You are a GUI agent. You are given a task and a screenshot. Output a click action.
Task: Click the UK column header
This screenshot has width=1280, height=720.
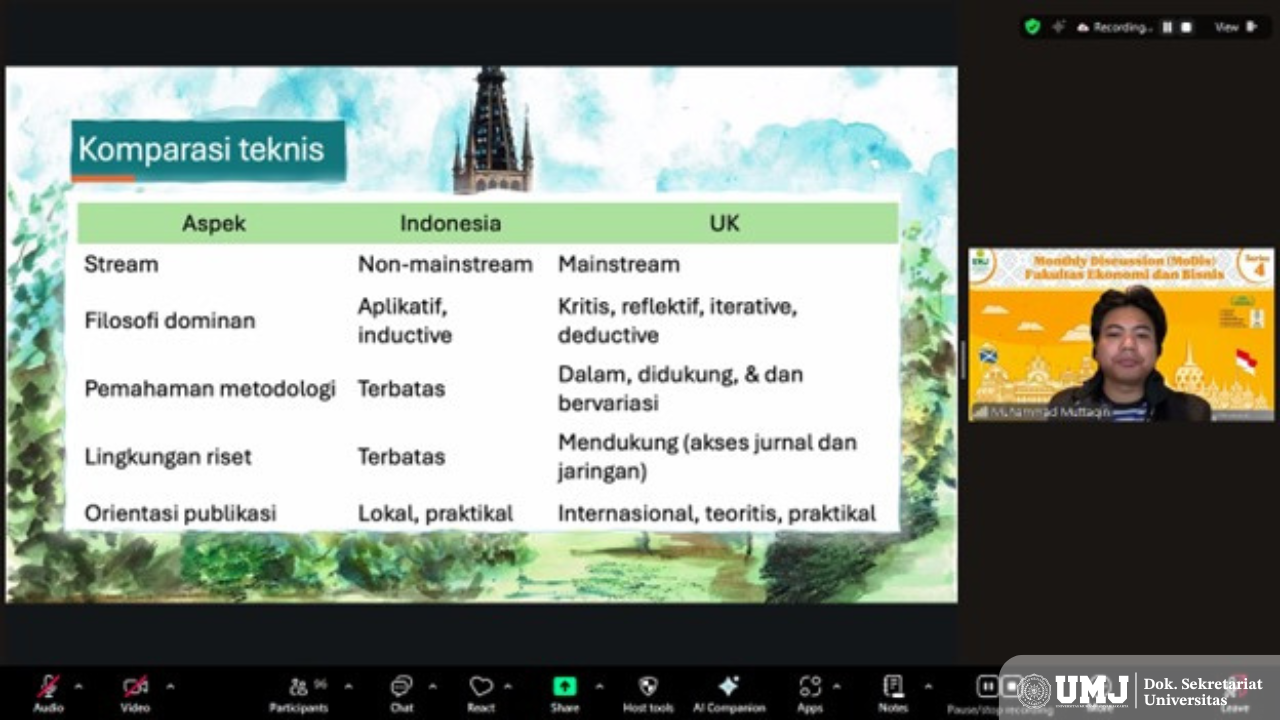724,223
